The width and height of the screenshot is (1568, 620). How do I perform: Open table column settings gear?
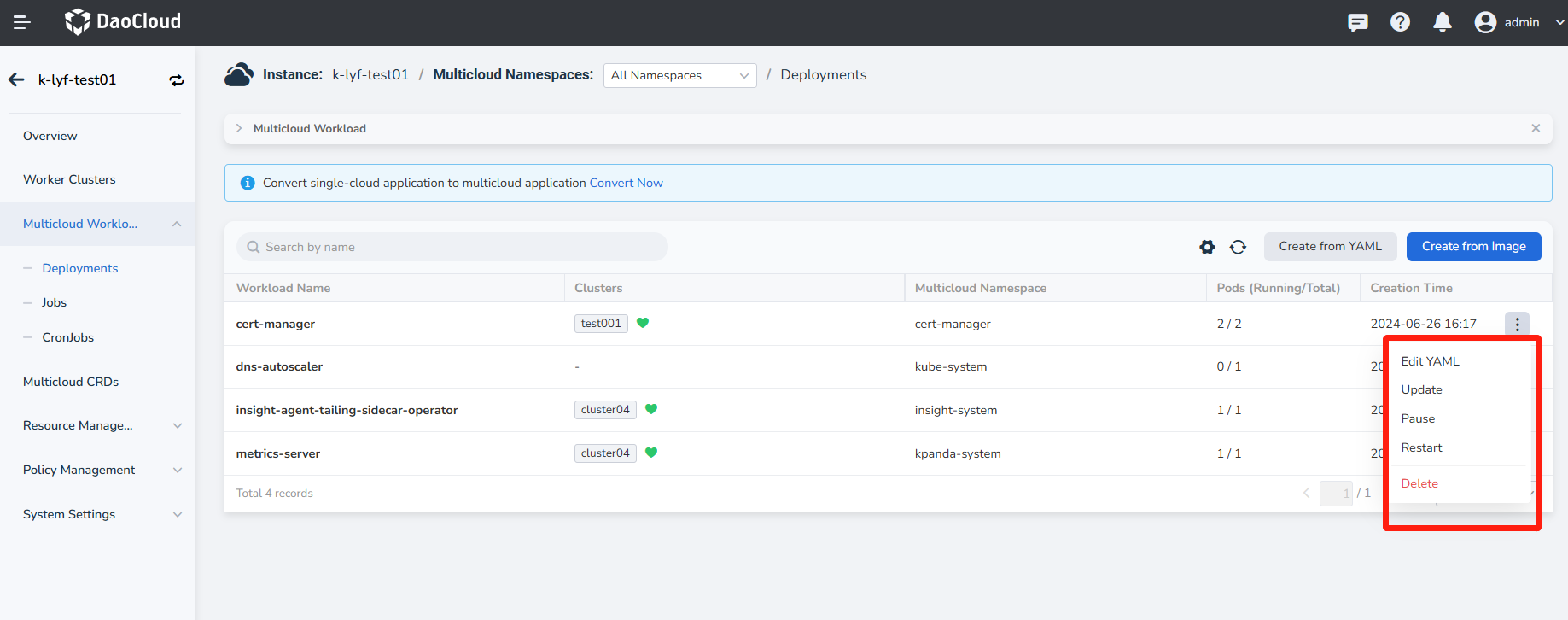point(1207,247)
